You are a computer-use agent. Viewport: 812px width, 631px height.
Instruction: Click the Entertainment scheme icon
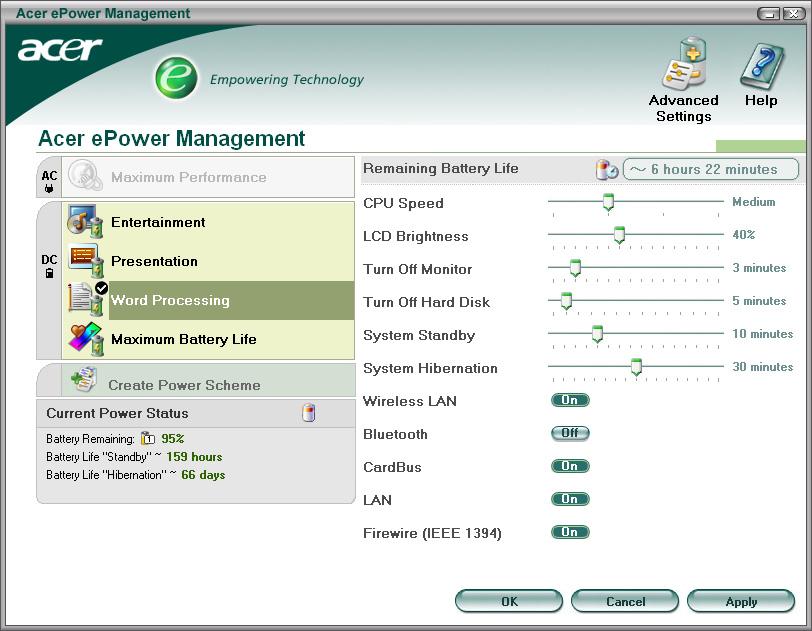[85, 222]
